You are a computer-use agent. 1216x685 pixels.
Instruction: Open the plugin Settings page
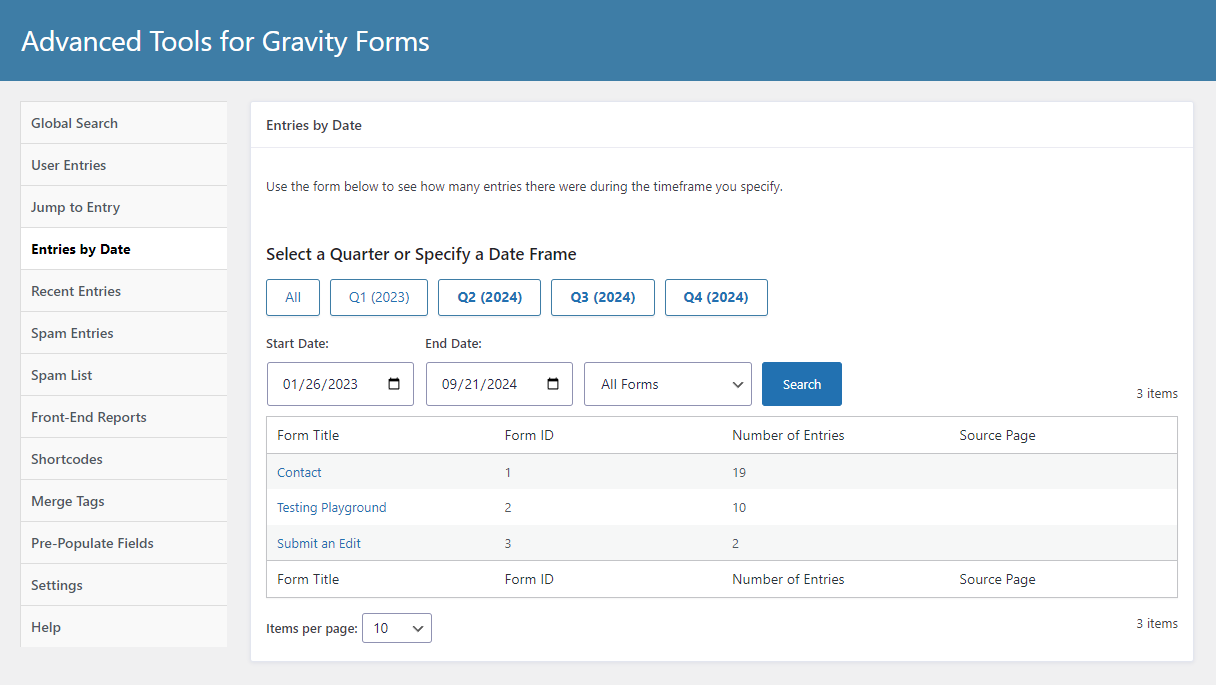[x=56, y=584]
